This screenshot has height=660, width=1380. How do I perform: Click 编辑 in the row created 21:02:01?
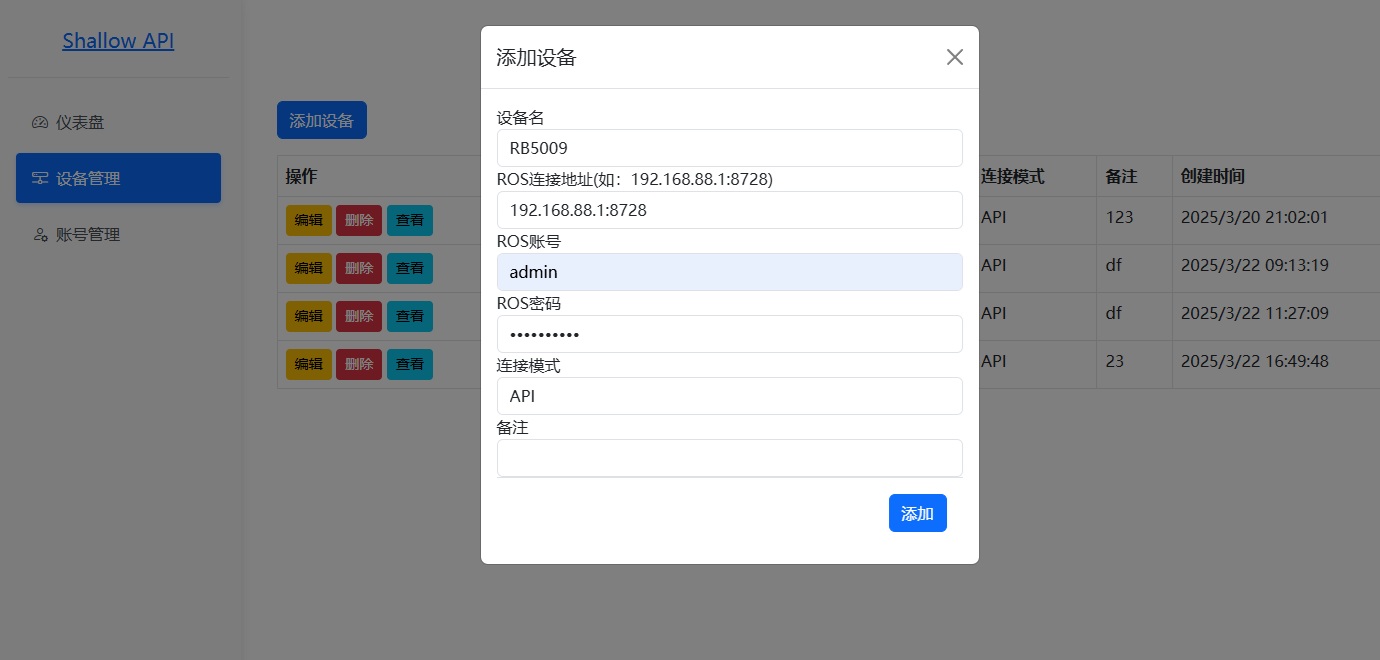point(308,220)
